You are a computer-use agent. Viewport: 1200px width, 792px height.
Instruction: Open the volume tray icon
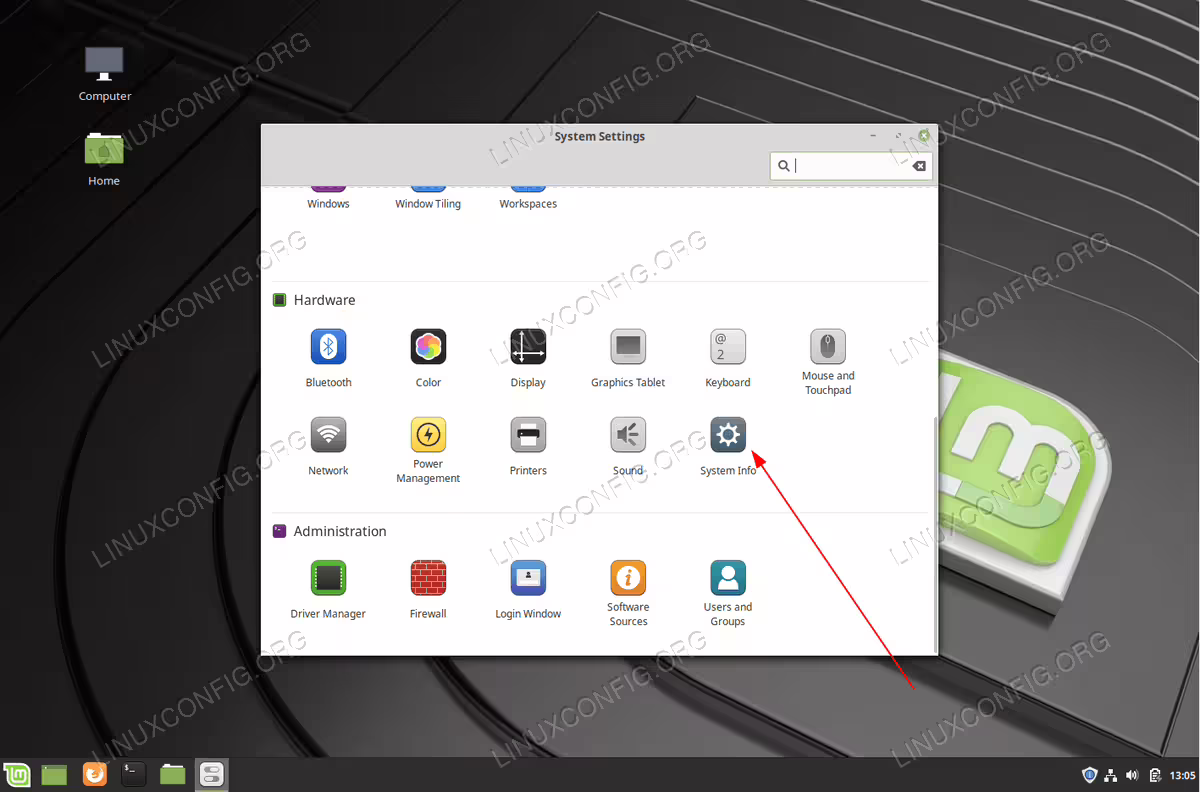point(1132,775)
